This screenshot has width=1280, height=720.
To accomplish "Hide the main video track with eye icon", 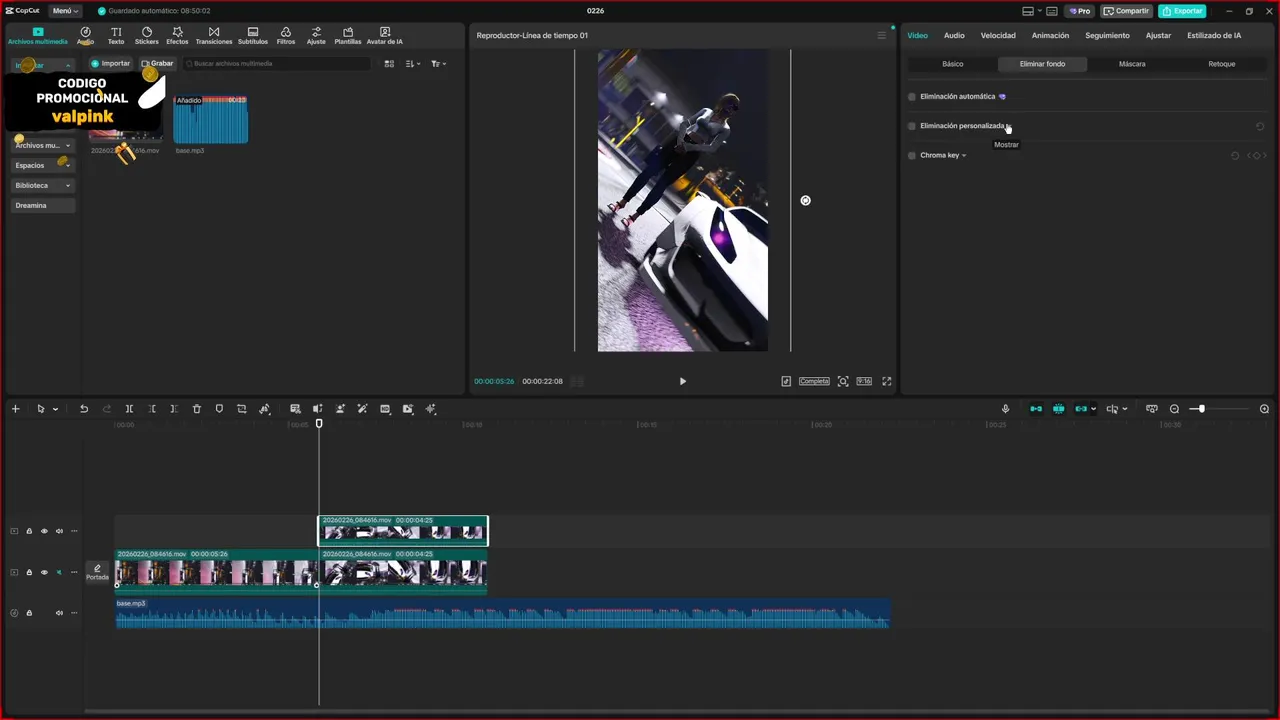I will point(44,573).
